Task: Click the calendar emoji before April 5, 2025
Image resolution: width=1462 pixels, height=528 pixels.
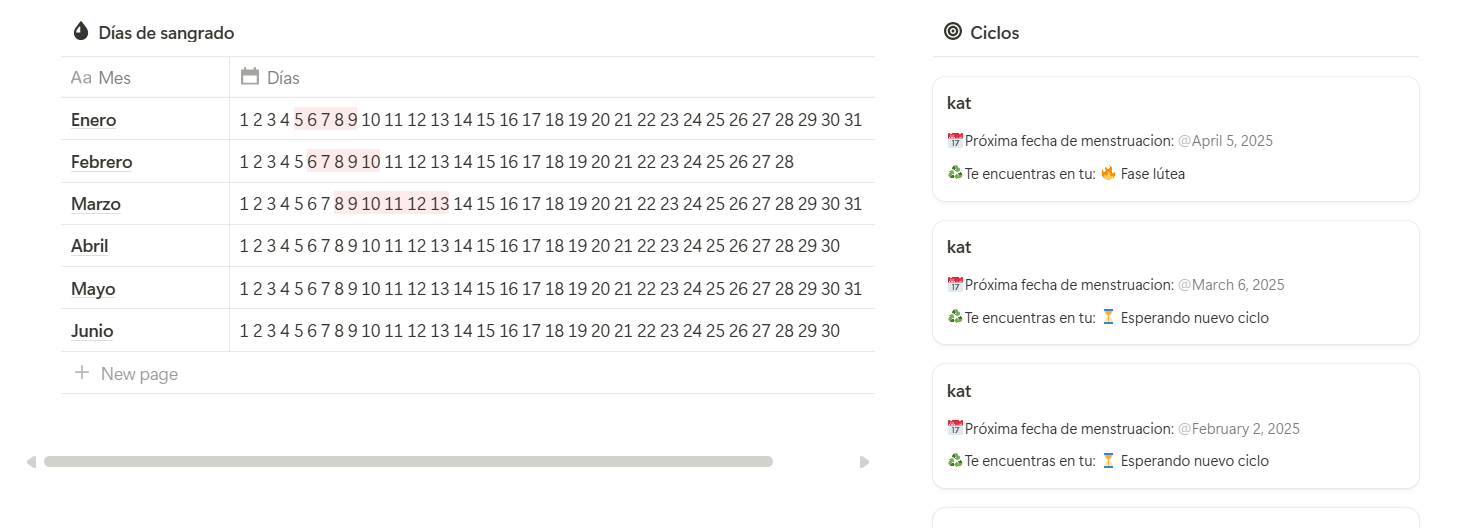Action: coord(955,140)
